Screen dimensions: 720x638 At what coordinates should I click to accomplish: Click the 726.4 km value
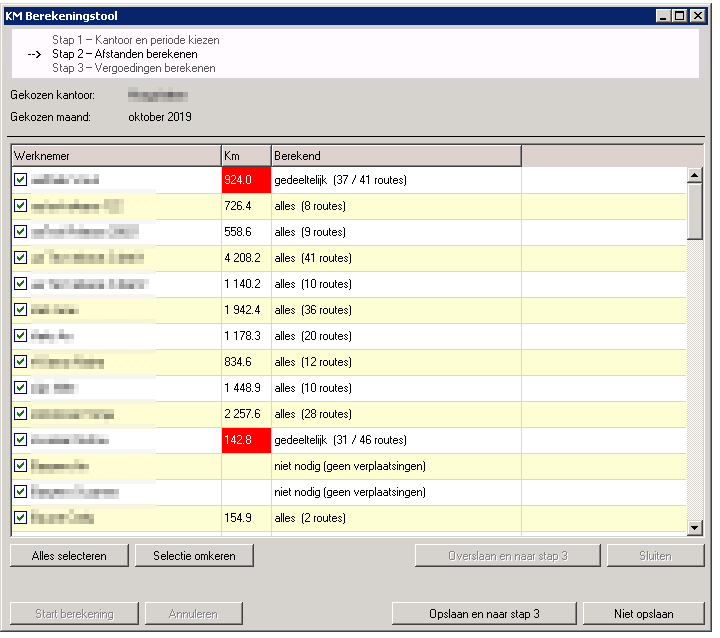(238, 206)
